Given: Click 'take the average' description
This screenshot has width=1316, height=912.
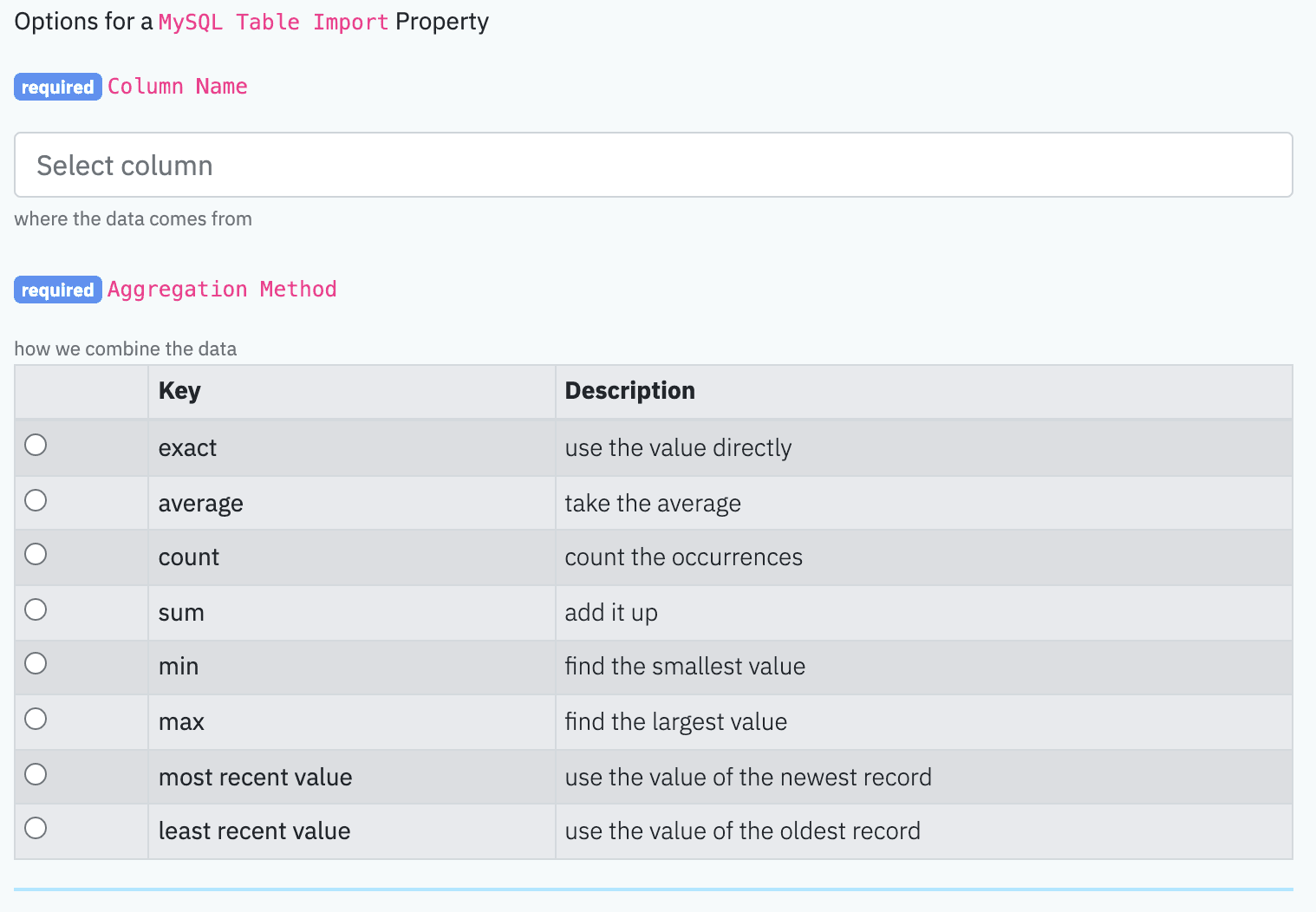Looking at the screenshot, I should 653,504.
